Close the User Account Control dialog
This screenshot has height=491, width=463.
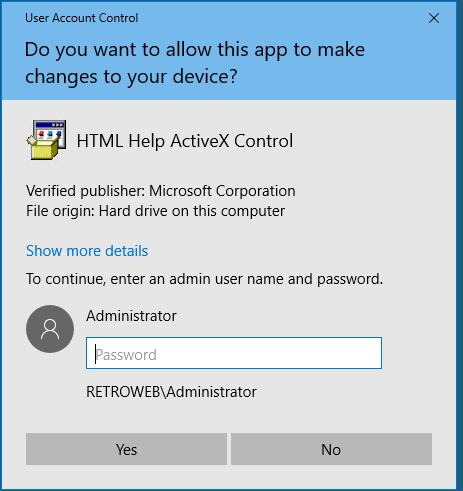434,18
